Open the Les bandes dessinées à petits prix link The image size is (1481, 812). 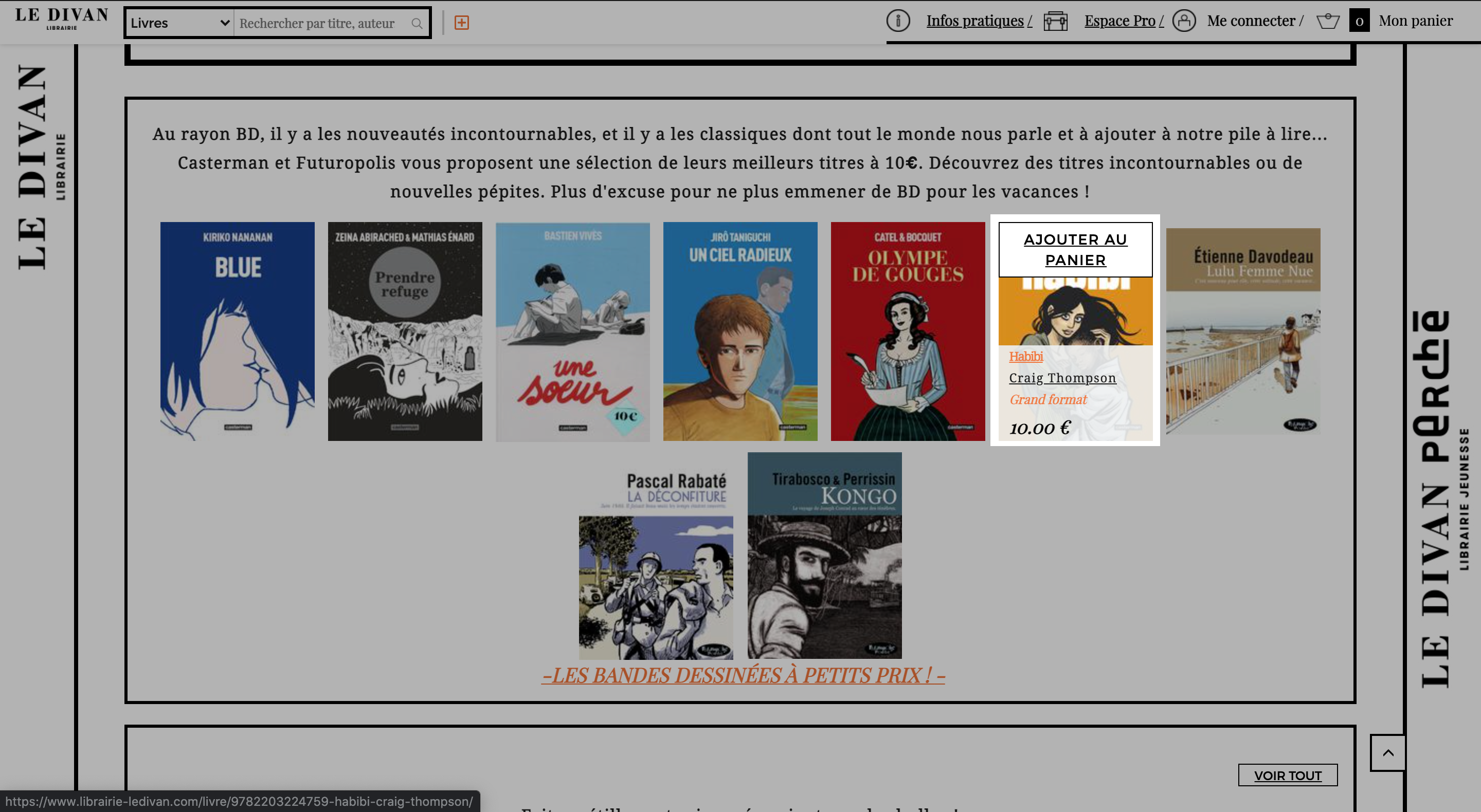coord(744,675)
